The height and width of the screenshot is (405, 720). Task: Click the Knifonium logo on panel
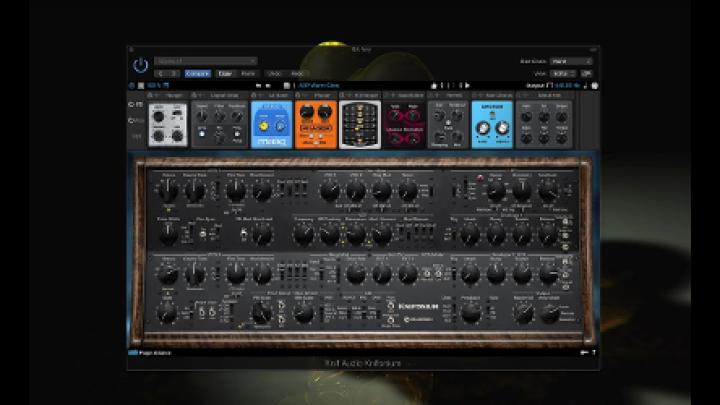(x=418, y=306)
